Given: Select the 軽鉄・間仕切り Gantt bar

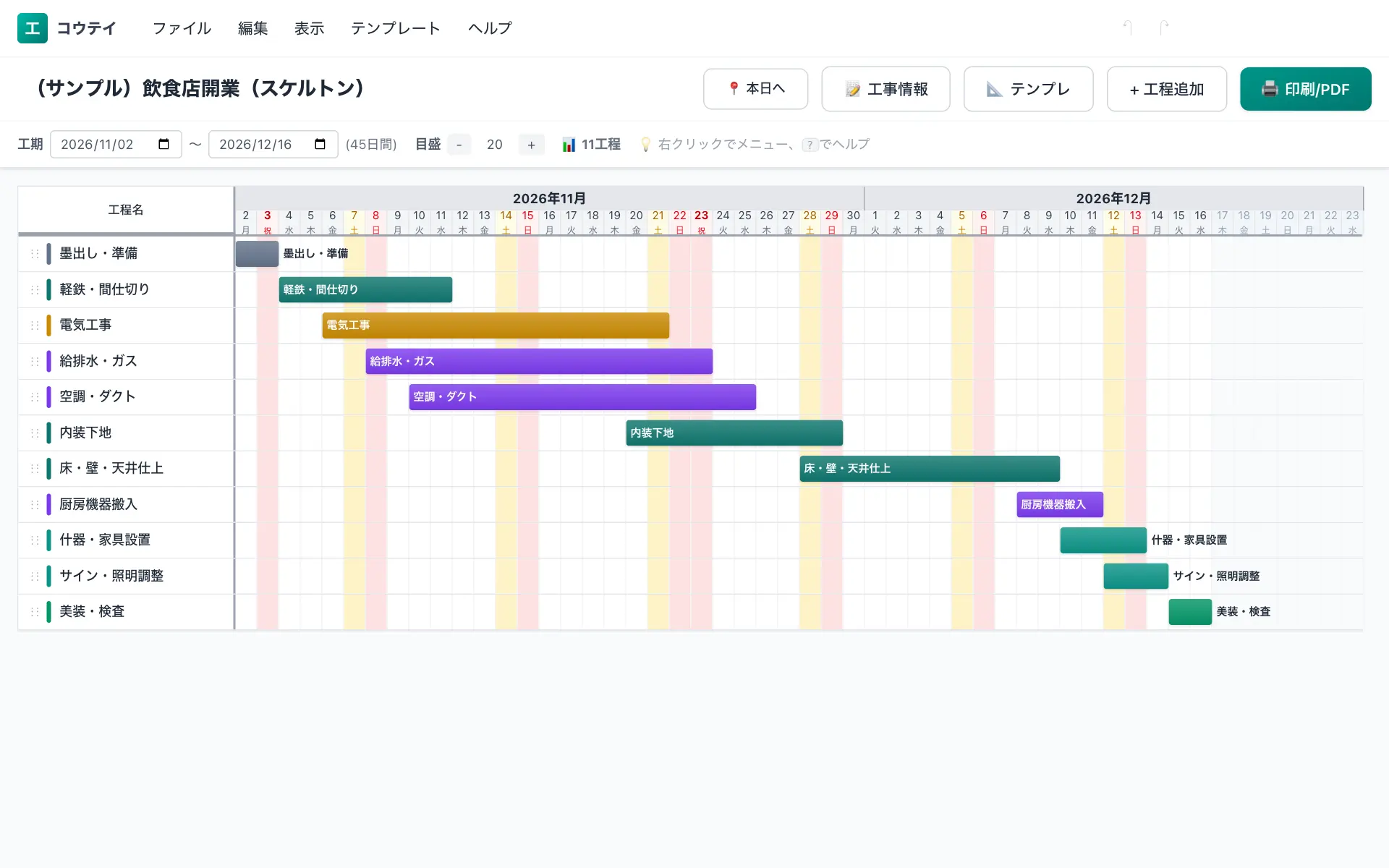Looking at the screenshot, I should tap(365, 289).
